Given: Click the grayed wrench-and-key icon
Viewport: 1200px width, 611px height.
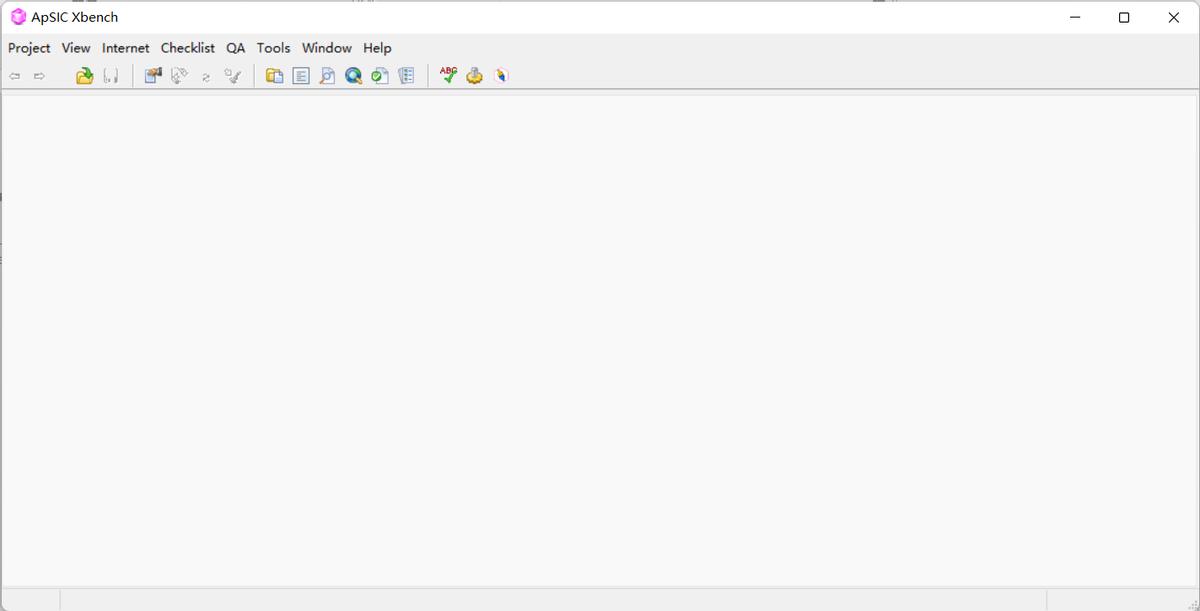Looking at the screenshot, I should (x=233, y=76).
